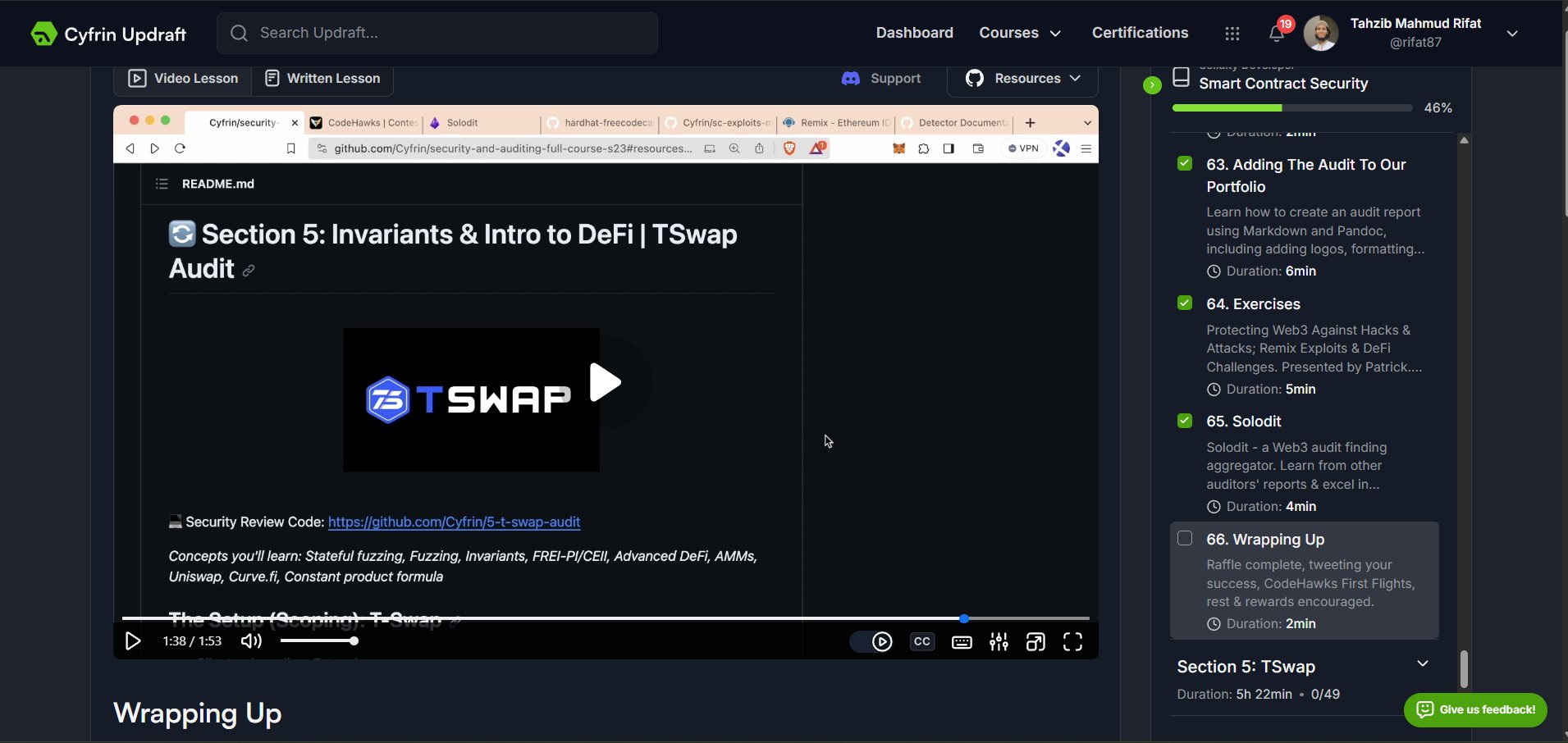Open lesson 65. Solodit
Image resolution: width=1568 pixels, height=743 pixels.
coord(1243,422)
